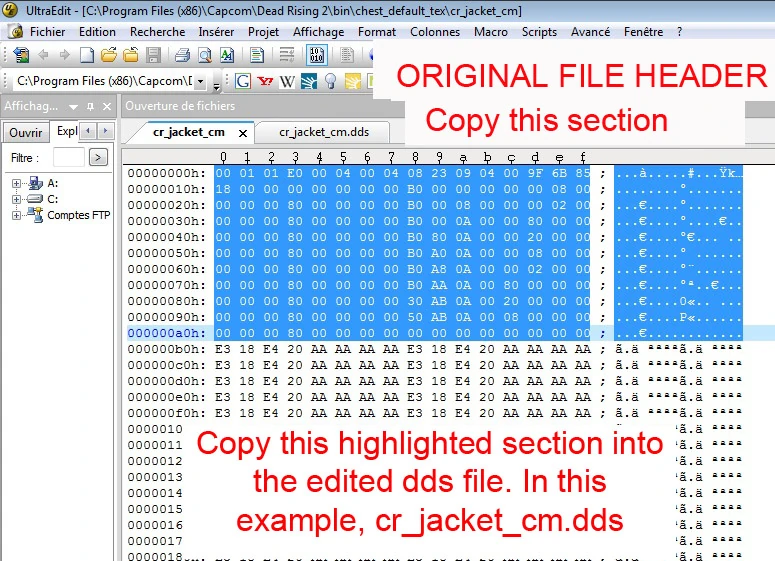Expand the C: drive tree node
Image resolution: width=775 pixels, height=561 pixels.
point(16,199)
